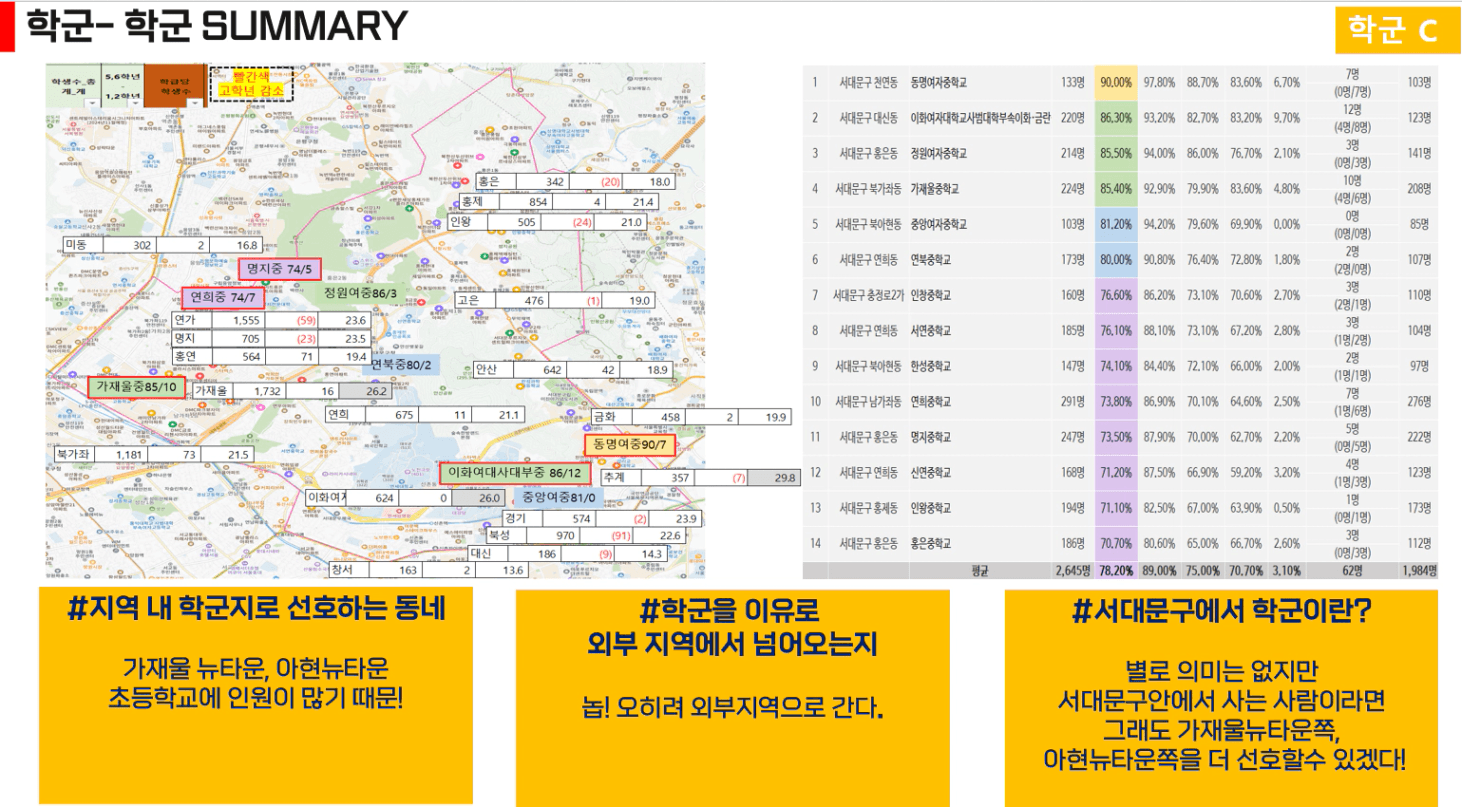Select 동명여자중학교 in the ranking table
Image resolution: width=1462 pixels, height=807 pixels.
pyautogui.click(x=939, y=82)
